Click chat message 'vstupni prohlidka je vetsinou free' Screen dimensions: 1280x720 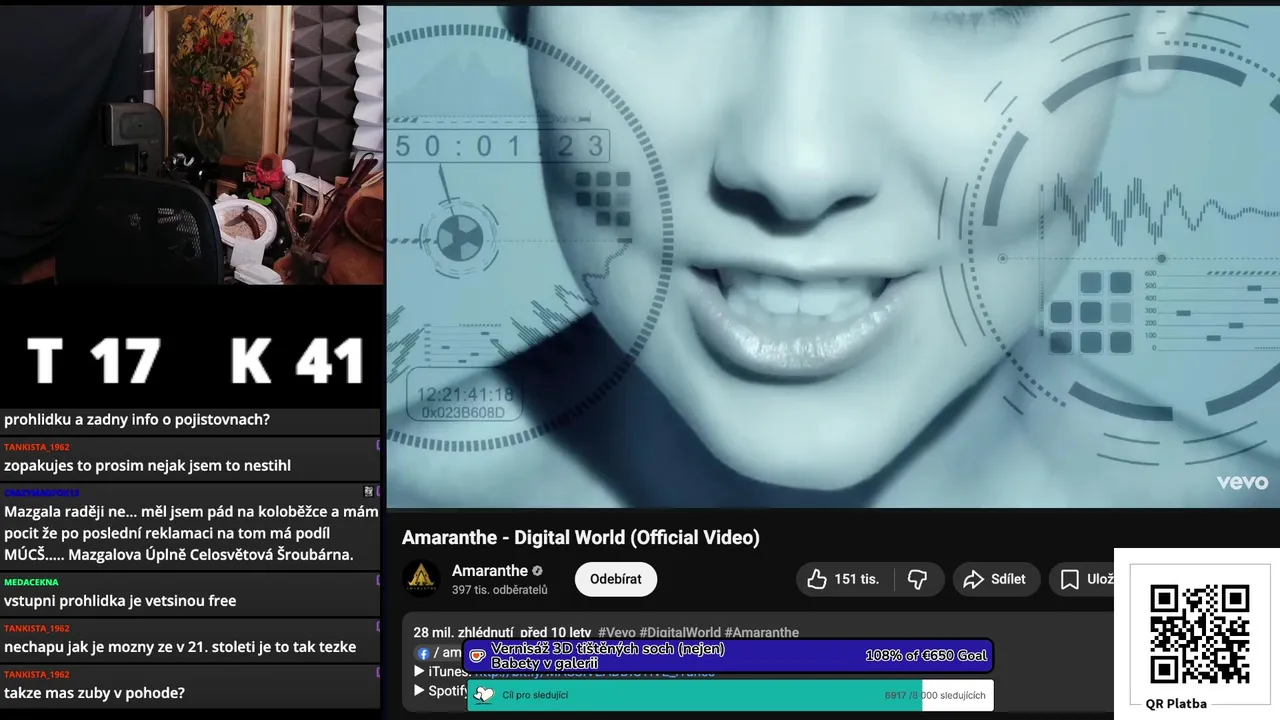point(120,600)
